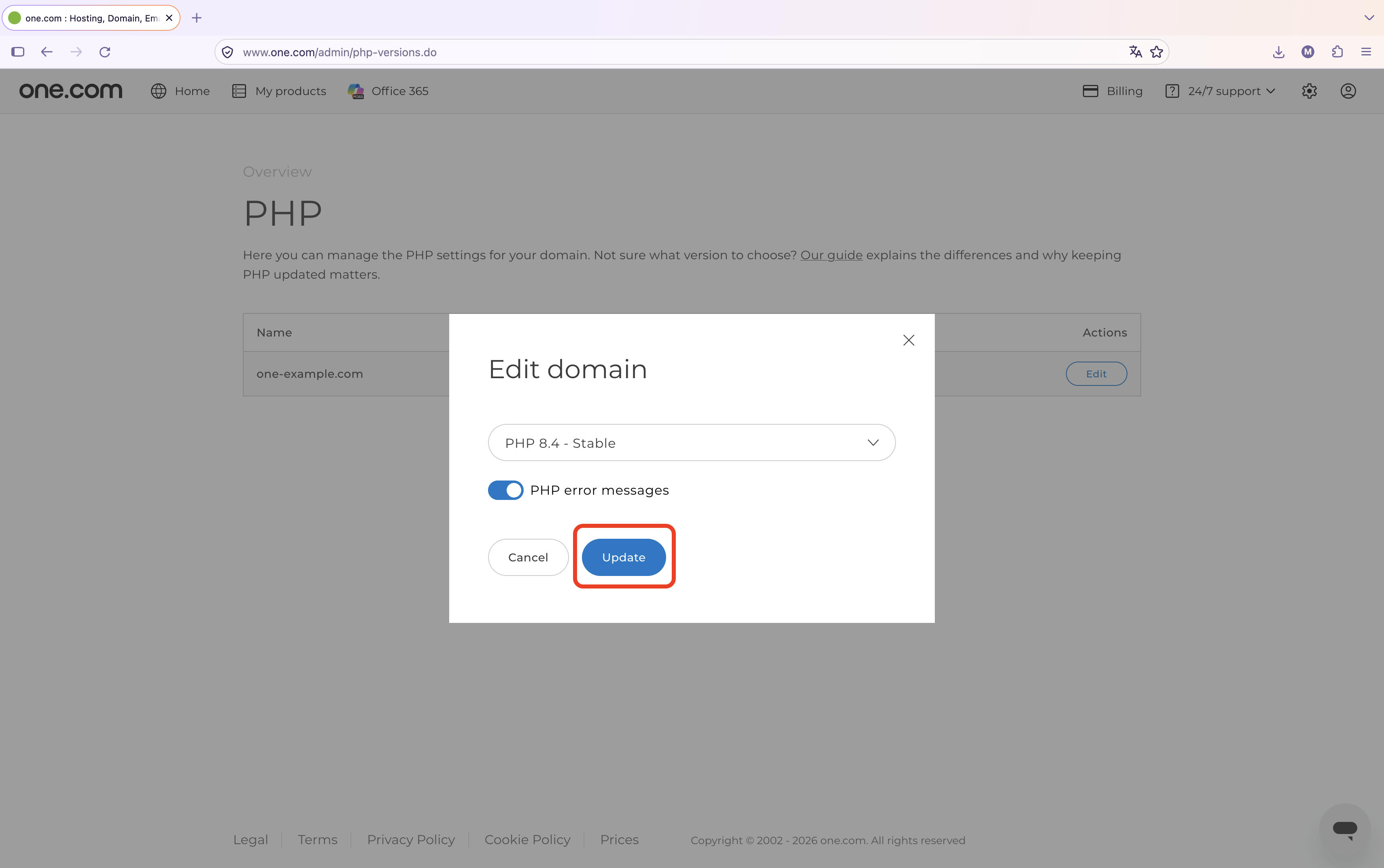The height and width of the screenshot is (868, 1384).
Task: Open the browser downloads icon
Action: [x=1278, y=52]
